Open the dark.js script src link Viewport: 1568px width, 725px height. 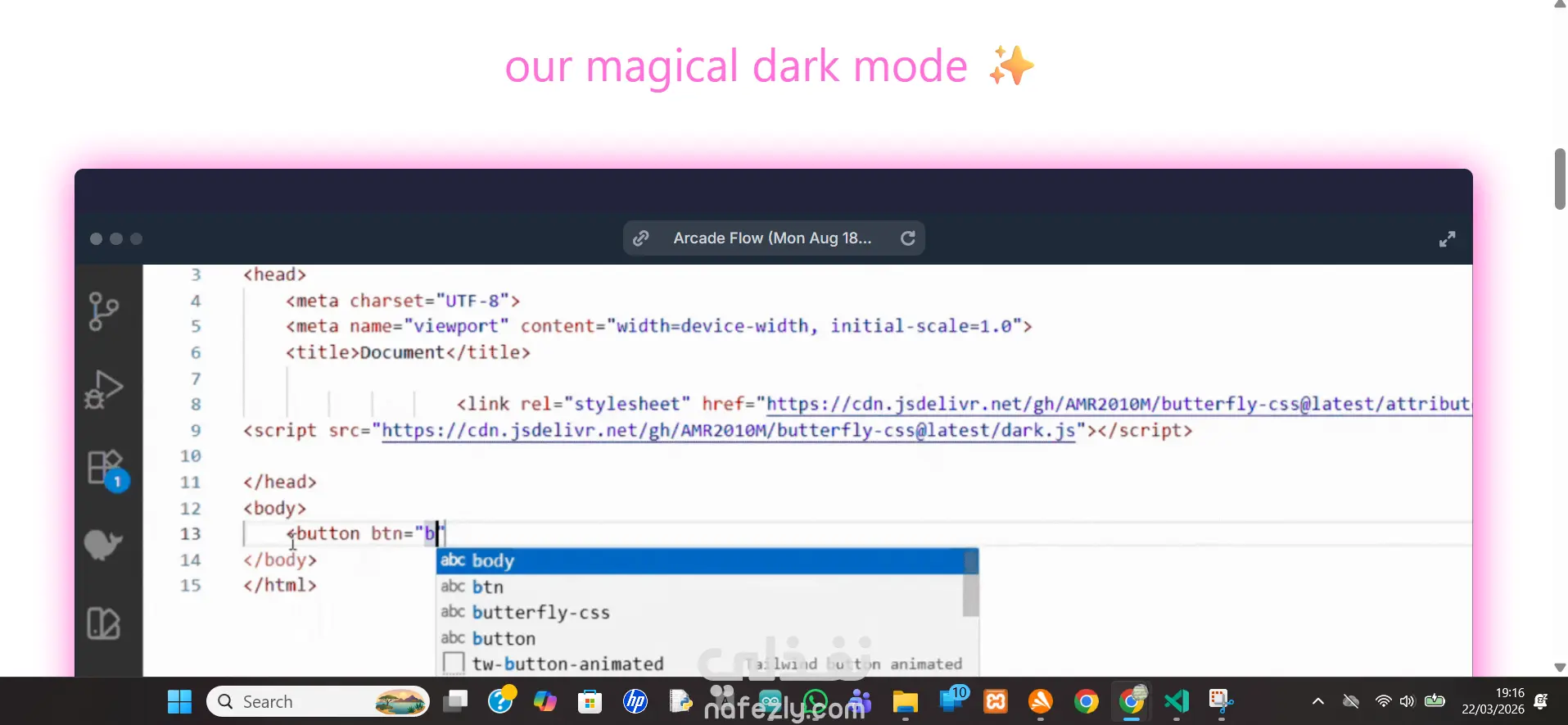tap(729, 430)
